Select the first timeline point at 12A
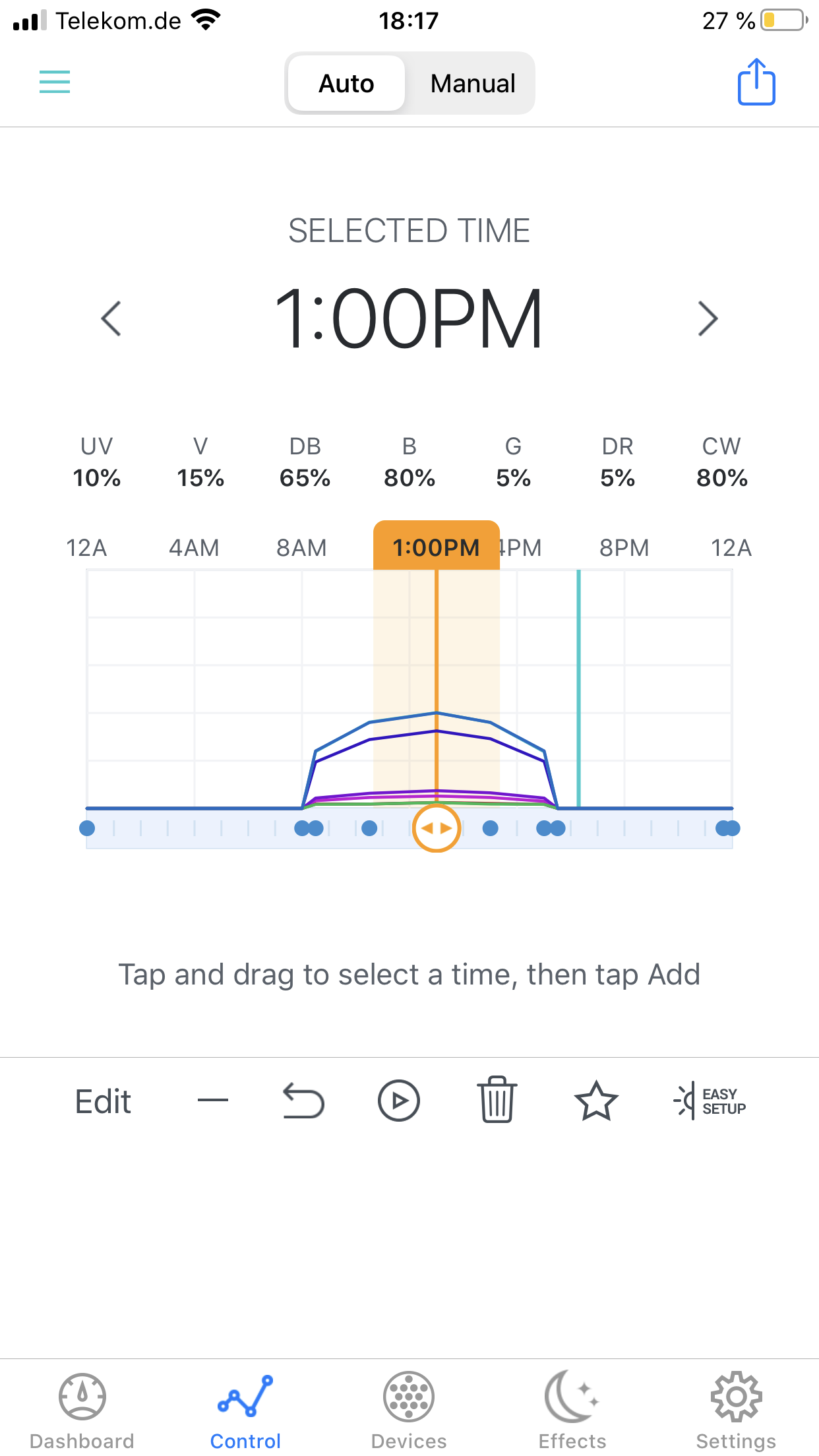The height and width of the screenshot is (1456, 819). coord(87,828)
